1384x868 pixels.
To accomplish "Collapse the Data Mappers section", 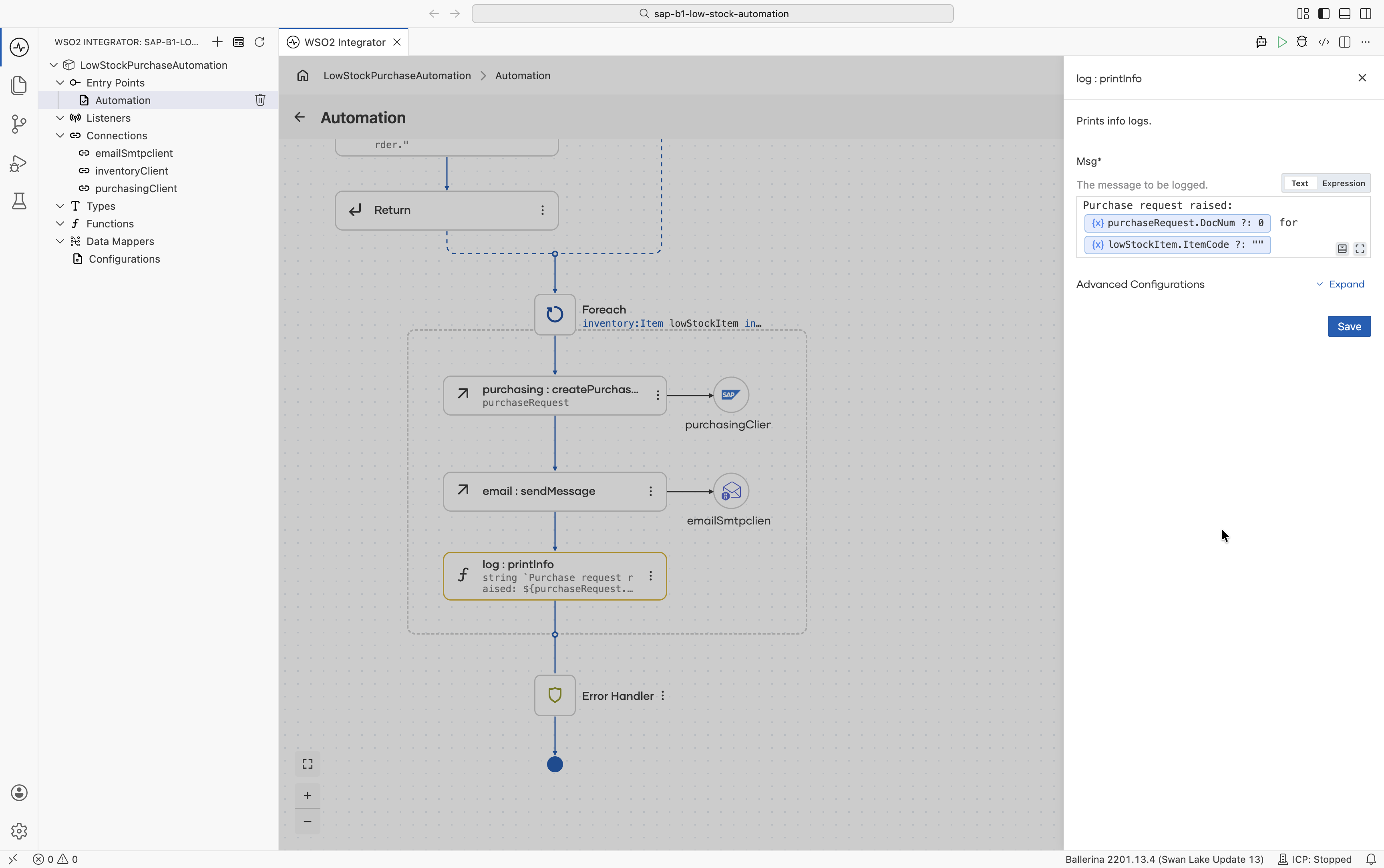I will tap(60, 241).
